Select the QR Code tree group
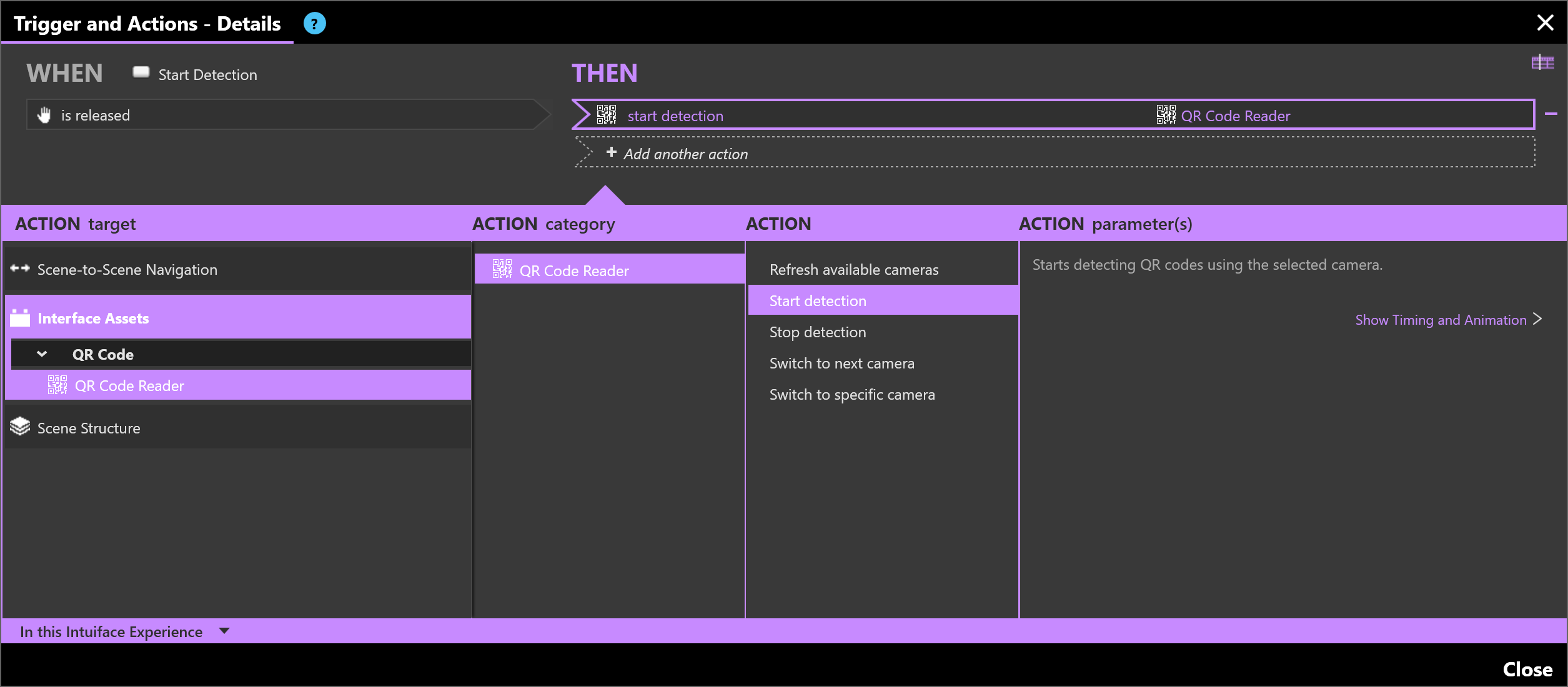The width and height of the screenshot is (1568, 687). point(241,354)
